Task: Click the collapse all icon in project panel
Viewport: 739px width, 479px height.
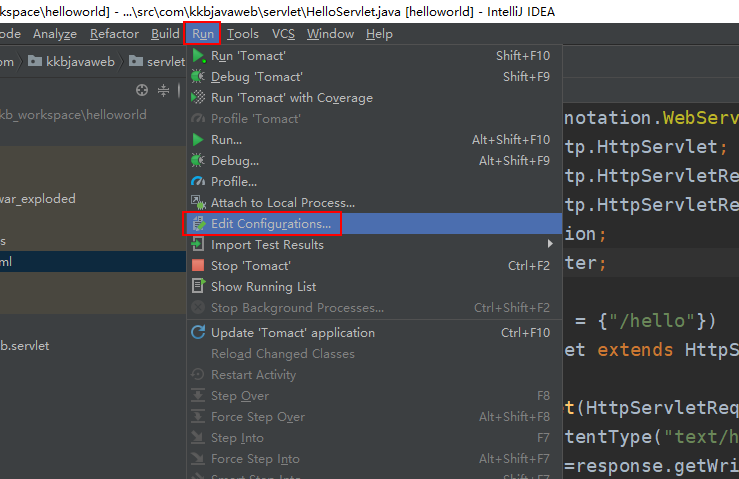Action: [x=164, y=90]
